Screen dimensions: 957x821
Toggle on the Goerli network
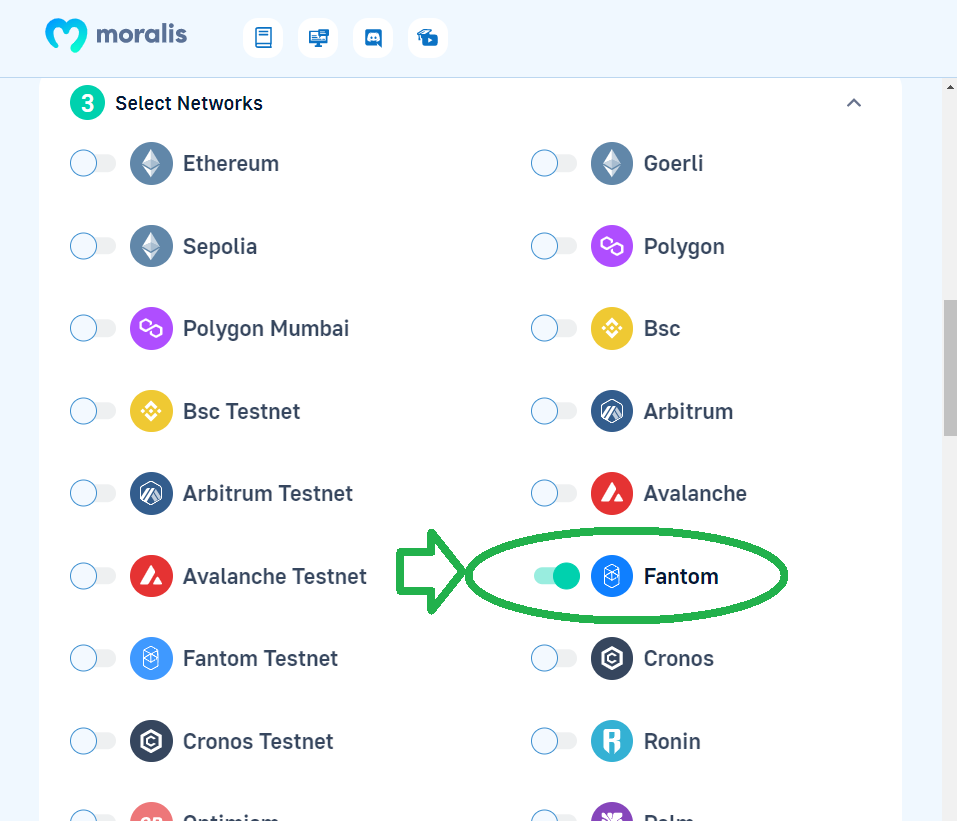click(554, 163)
